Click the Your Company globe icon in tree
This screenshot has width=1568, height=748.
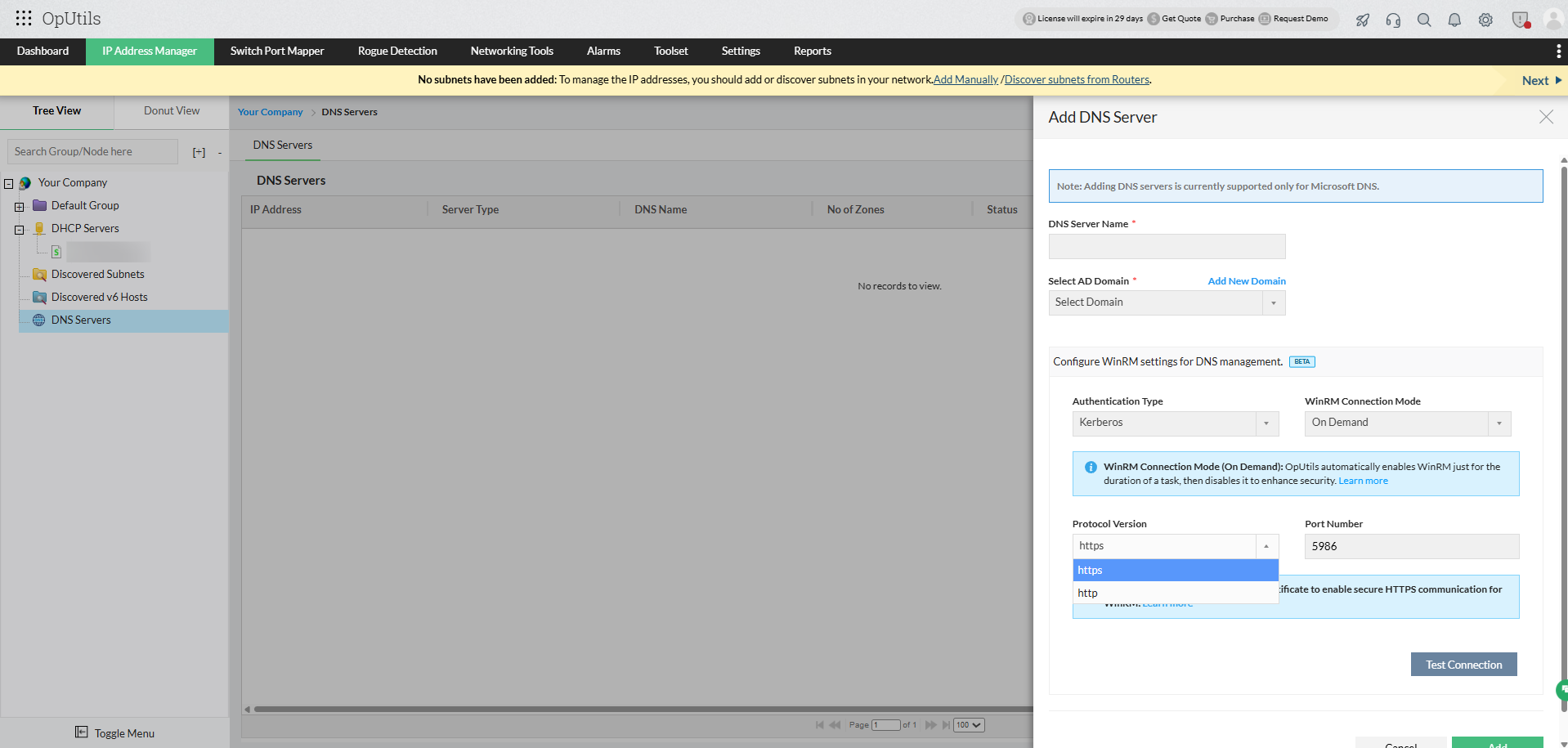pyautogui.click(x=25, y=183)
